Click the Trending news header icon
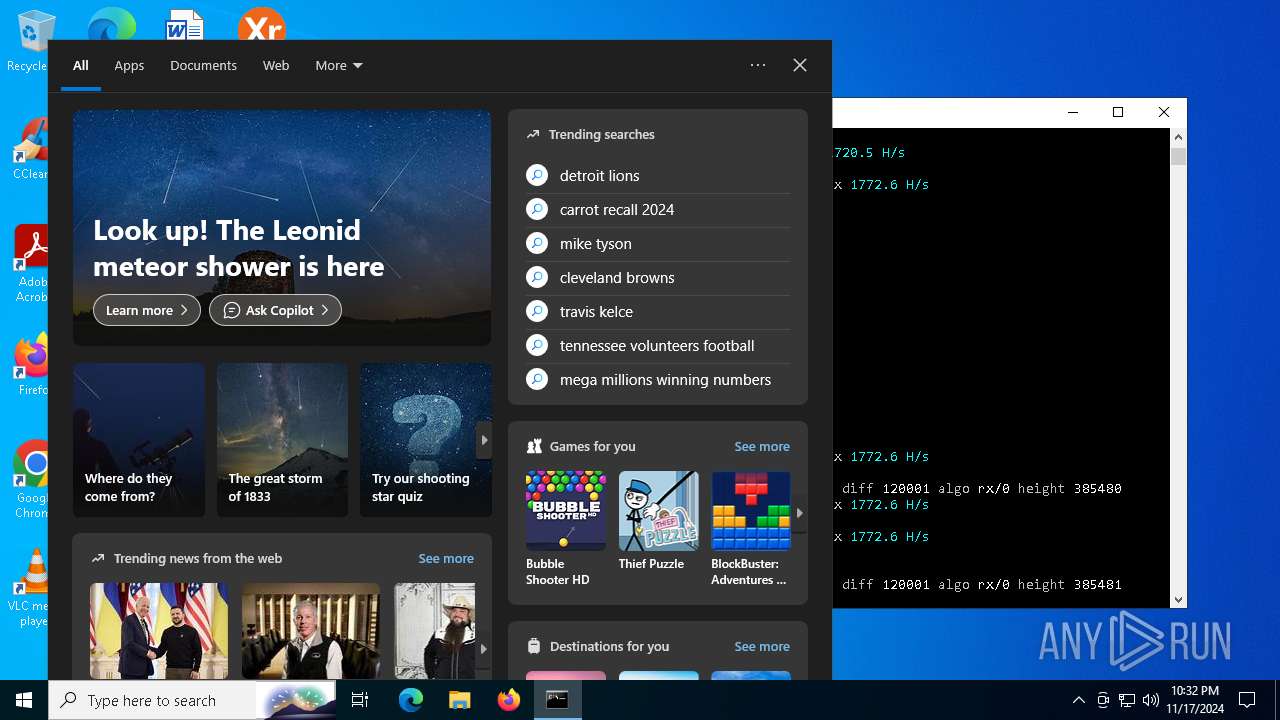The width and height of the screenshot is (1280, 720). [98, 559]
